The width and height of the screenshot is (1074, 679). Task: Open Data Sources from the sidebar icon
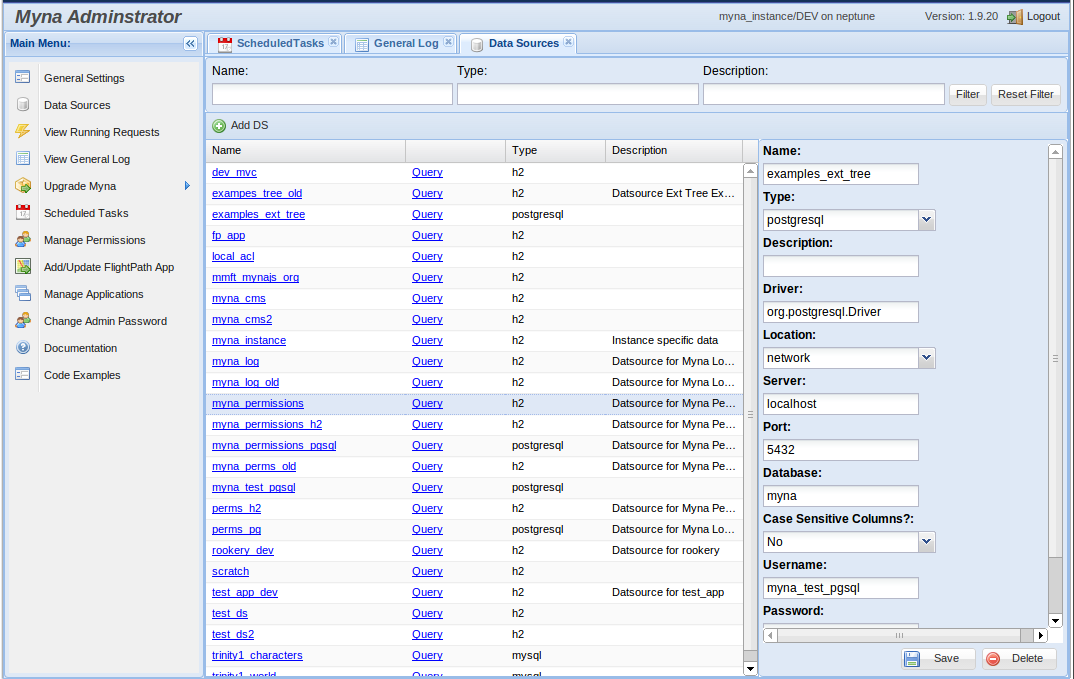click(x=22, y=104)
